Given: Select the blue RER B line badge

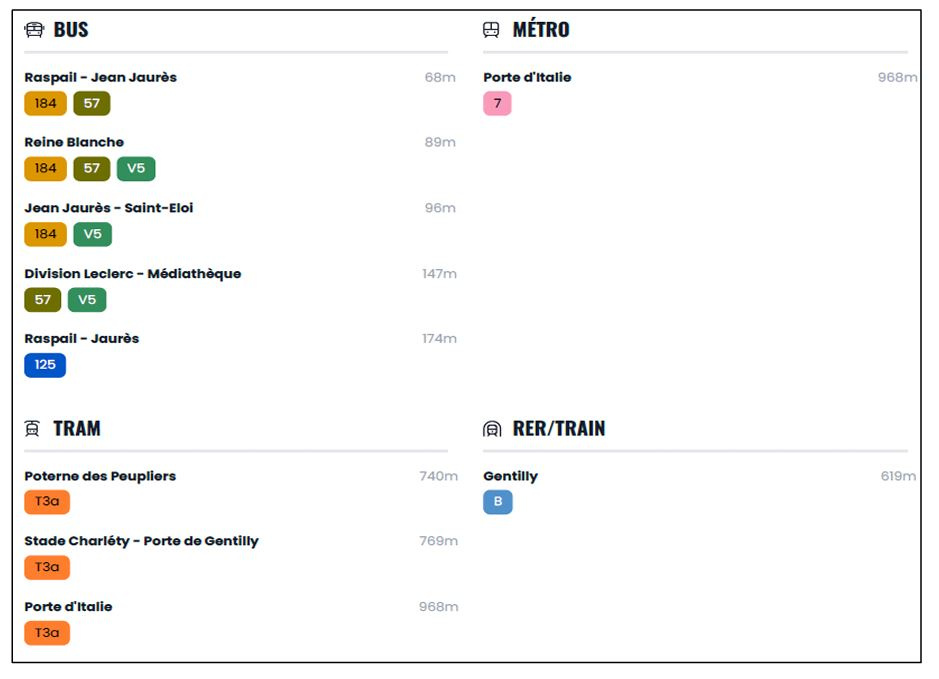Looking at the screenshot, I should (x=497, y=502).
